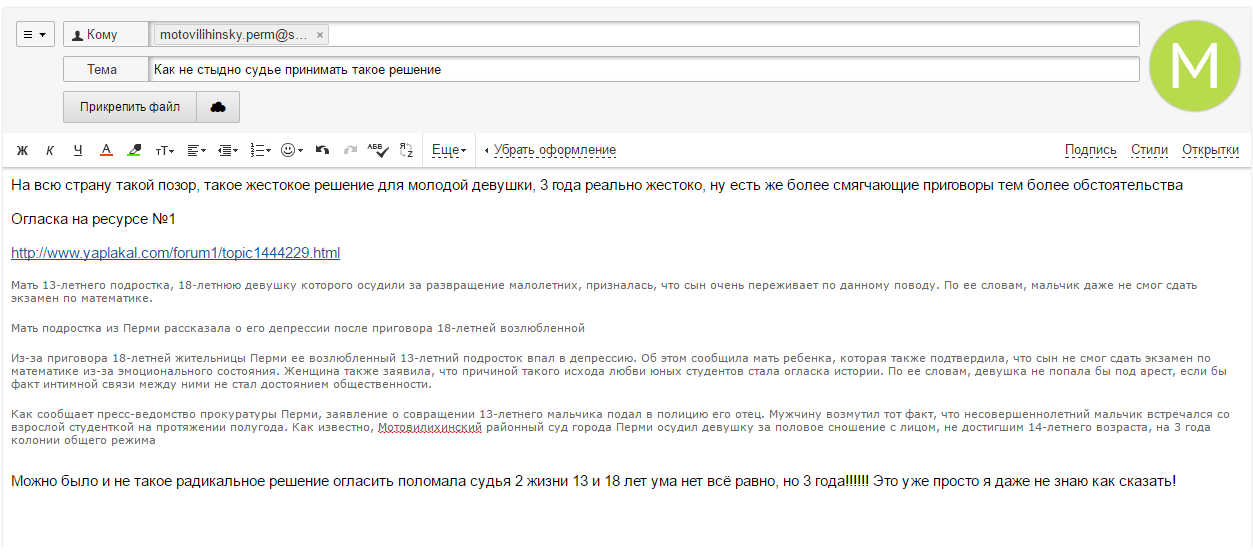Image resolution: width=1253 pixels, height=555 pixels.
Task: Open the numbered list options
Action: tap(260, 150)
